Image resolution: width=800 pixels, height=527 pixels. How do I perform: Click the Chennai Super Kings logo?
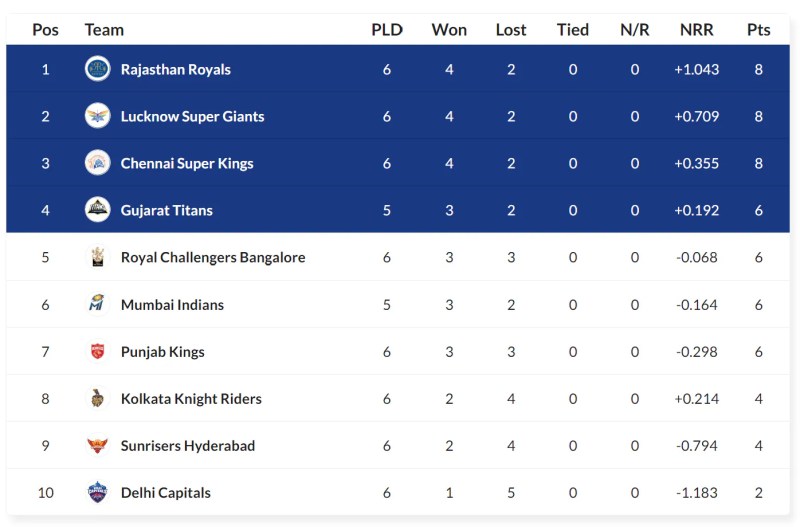(x=97, y=163)
